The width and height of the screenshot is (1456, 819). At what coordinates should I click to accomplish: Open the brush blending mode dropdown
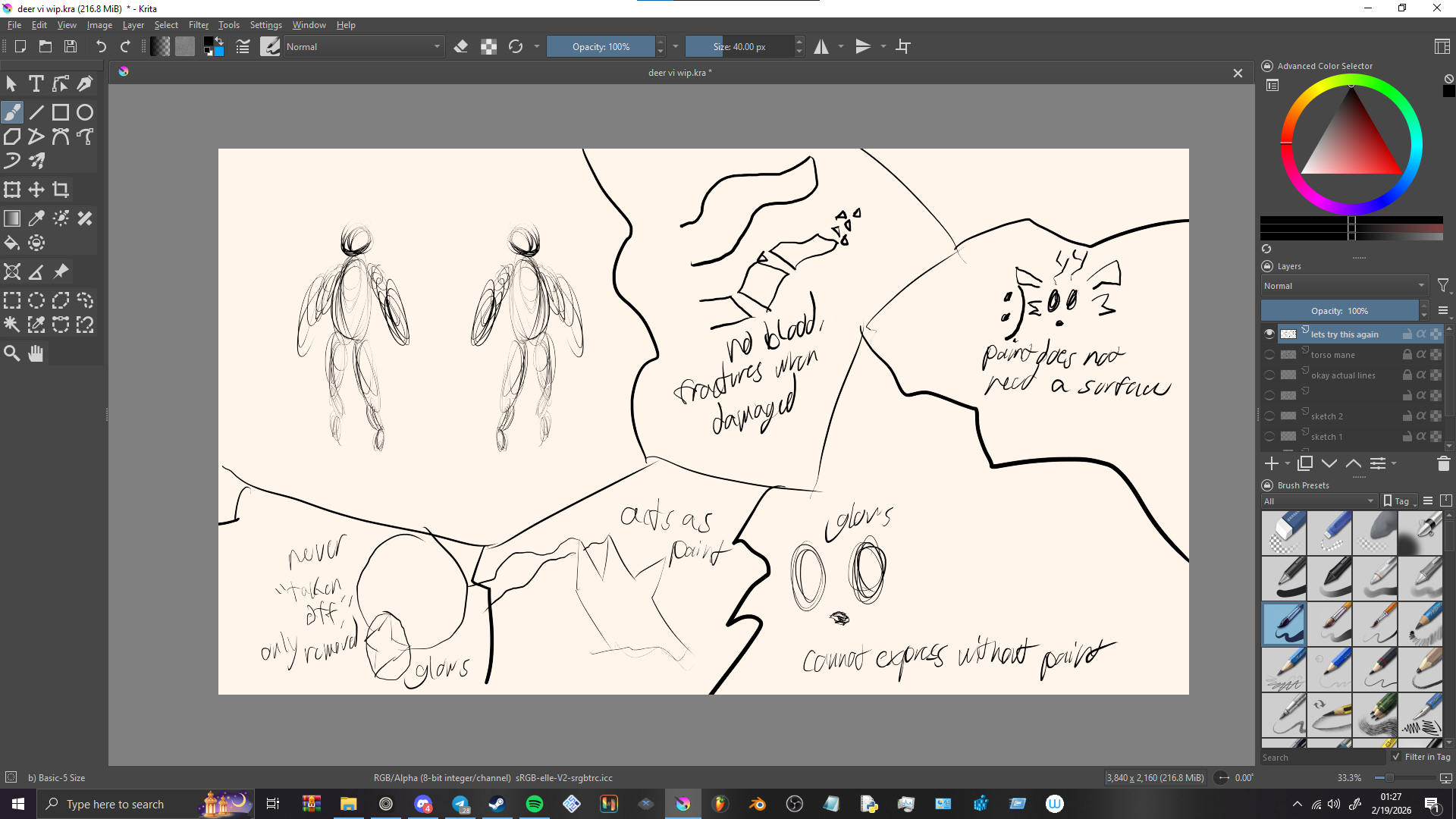(x=364, y=47)
